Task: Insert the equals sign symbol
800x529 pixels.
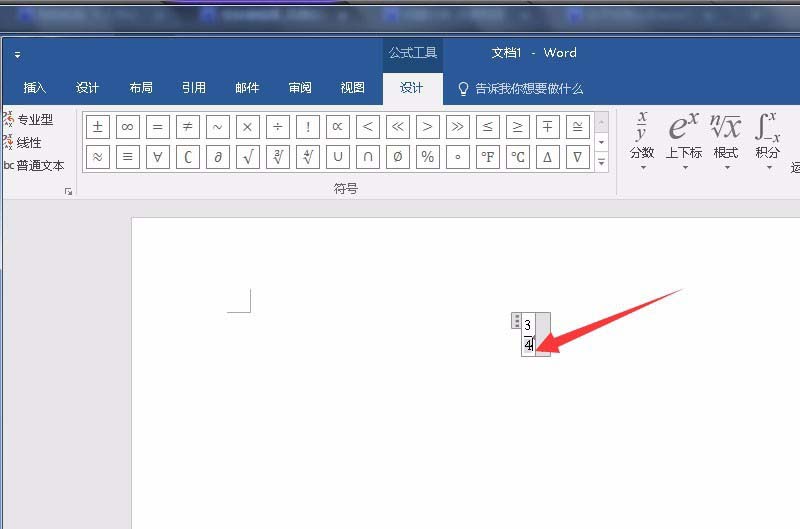Action: (158, 127)
